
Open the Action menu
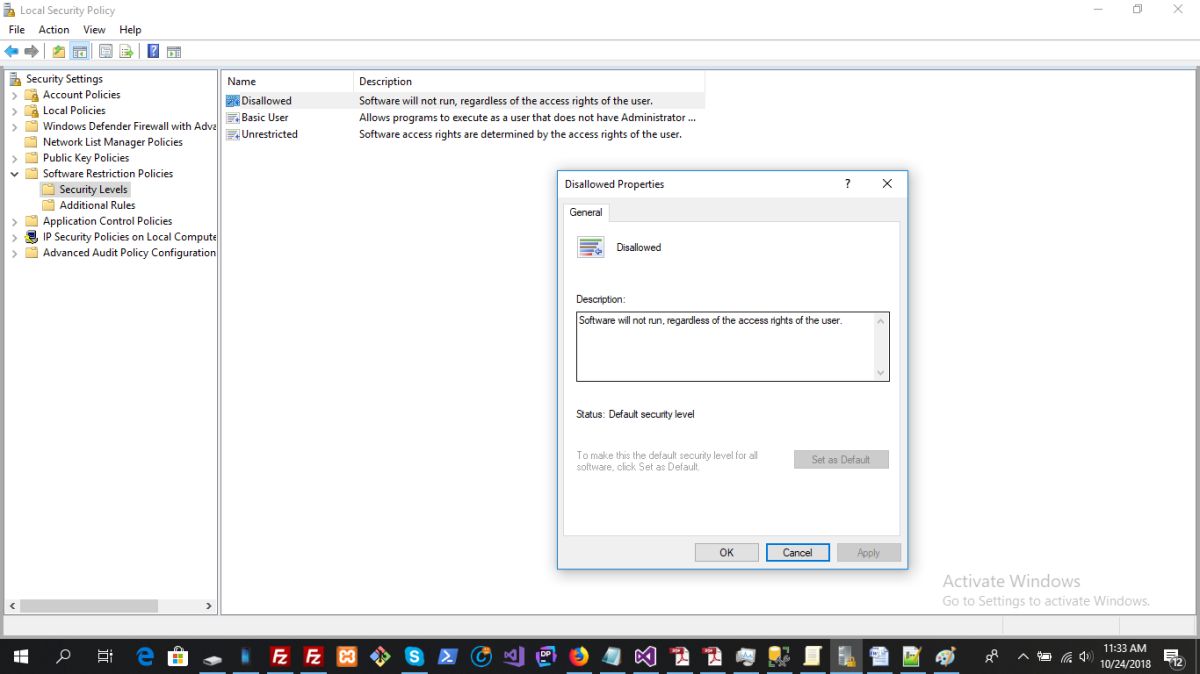point(54,30)
